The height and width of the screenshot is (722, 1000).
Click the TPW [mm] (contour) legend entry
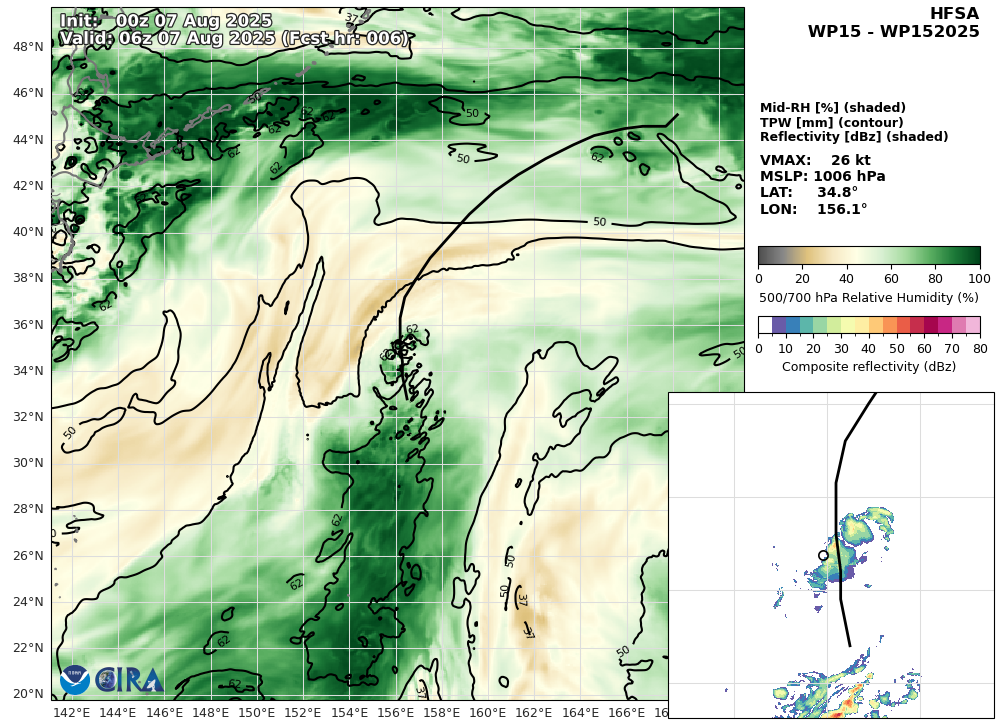coord(831,123)
